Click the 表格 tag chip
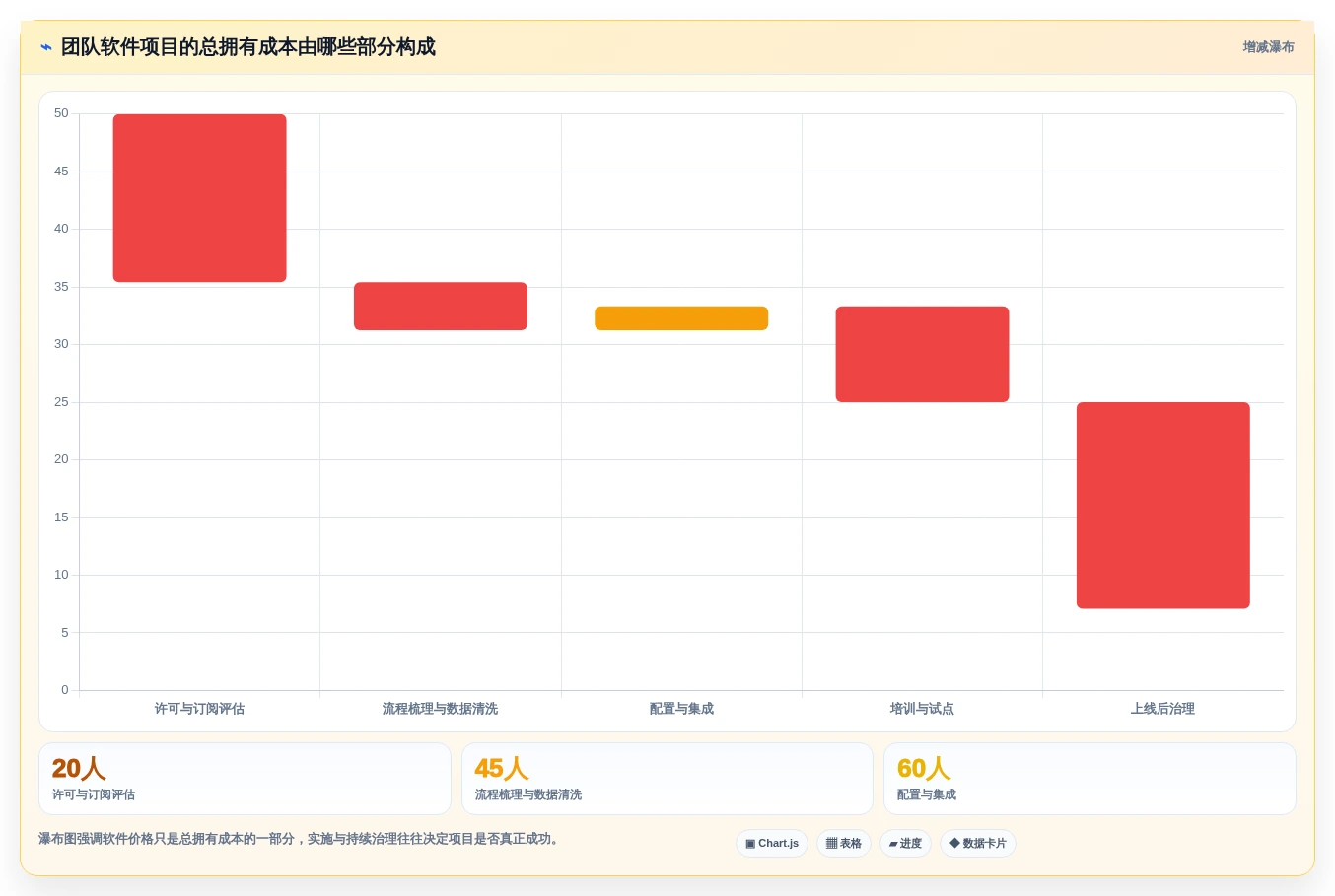Screen dimensions: 1335x896 [843, 844]
